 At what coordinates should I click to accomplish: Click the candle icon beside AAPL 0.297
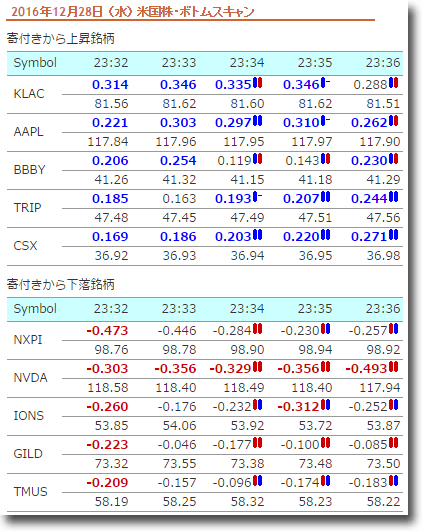click(x=258, y=120)
